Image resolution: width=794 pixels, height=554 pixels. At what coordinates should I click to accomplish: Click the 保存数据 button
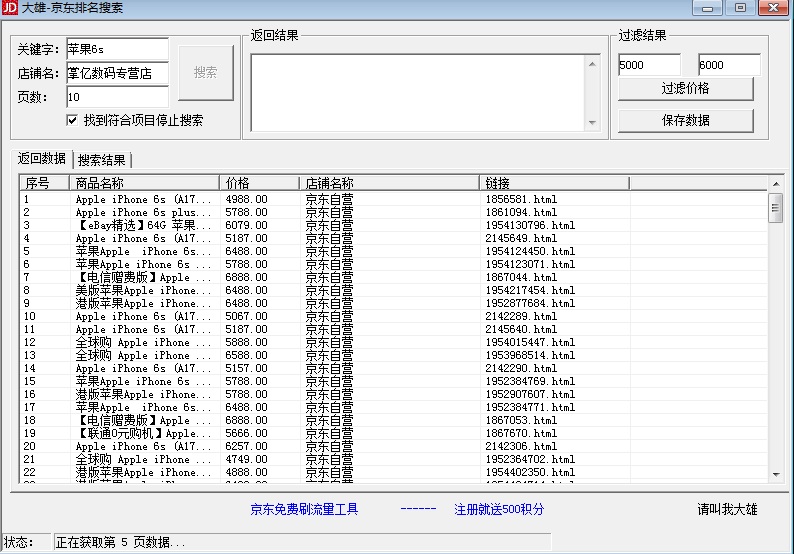click(685, 121)
